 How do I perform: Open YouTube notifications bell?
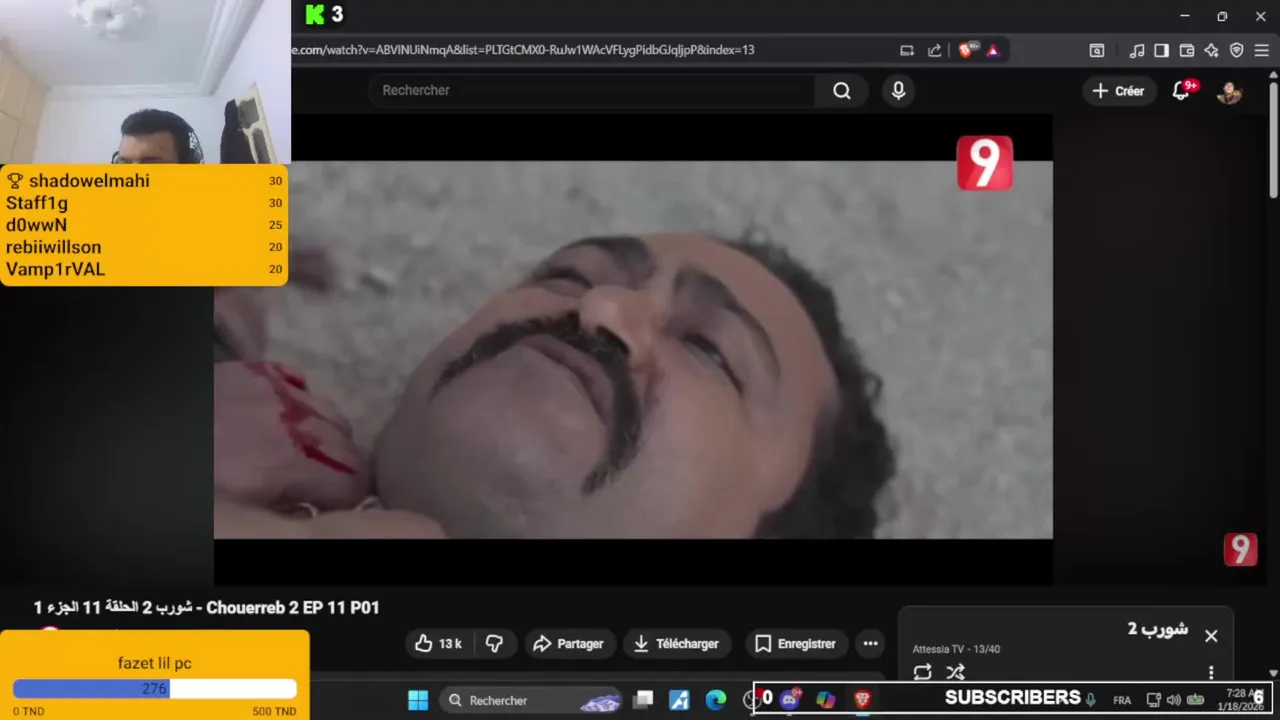tap(1181, 91)
